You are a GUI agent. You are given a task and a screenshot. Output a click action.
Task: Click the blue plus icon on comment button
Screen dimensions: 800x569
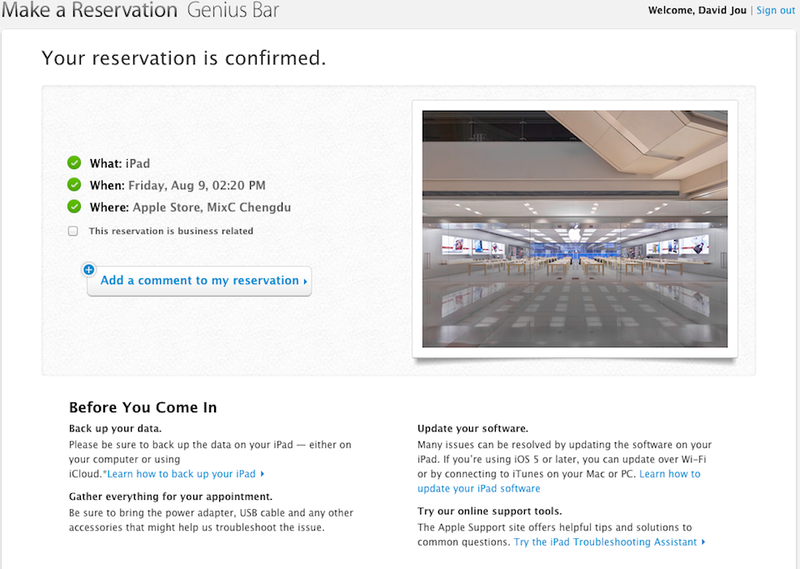89,269
